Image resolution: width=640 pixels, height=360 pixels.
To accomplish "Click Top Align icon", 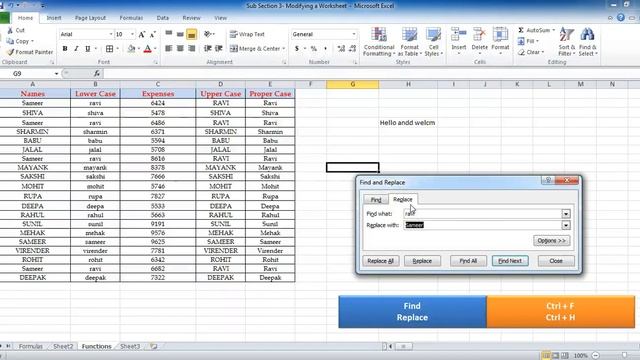I will [169, 34].
